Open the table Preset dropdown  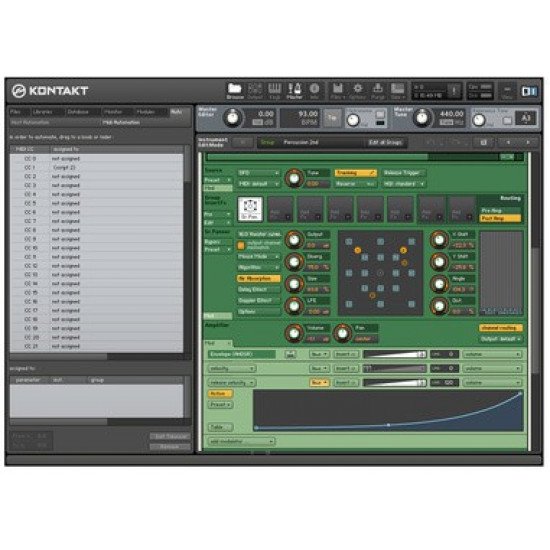[x=220, y=405]
